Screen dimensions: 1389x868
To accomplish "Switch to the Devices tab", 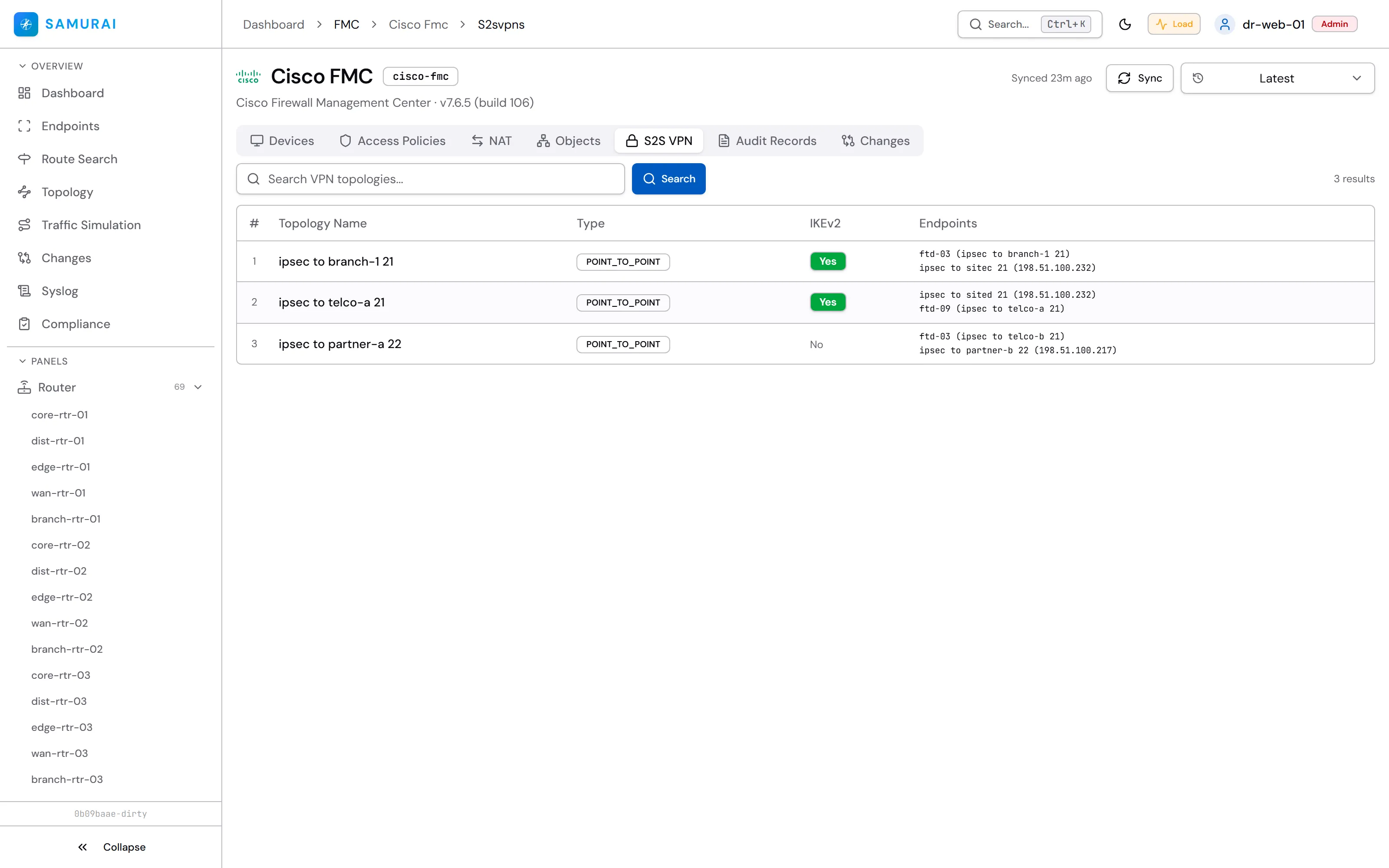I will pyautogui.click(x=283, y=141).
